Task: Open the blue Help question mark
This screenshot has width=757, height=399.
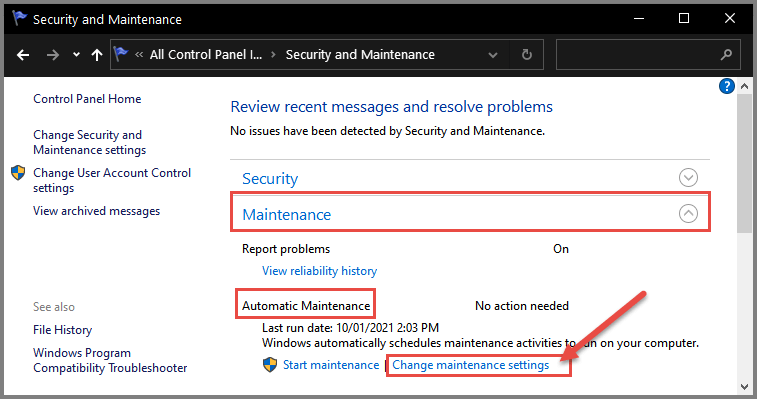Action: [x=727, y=86]
